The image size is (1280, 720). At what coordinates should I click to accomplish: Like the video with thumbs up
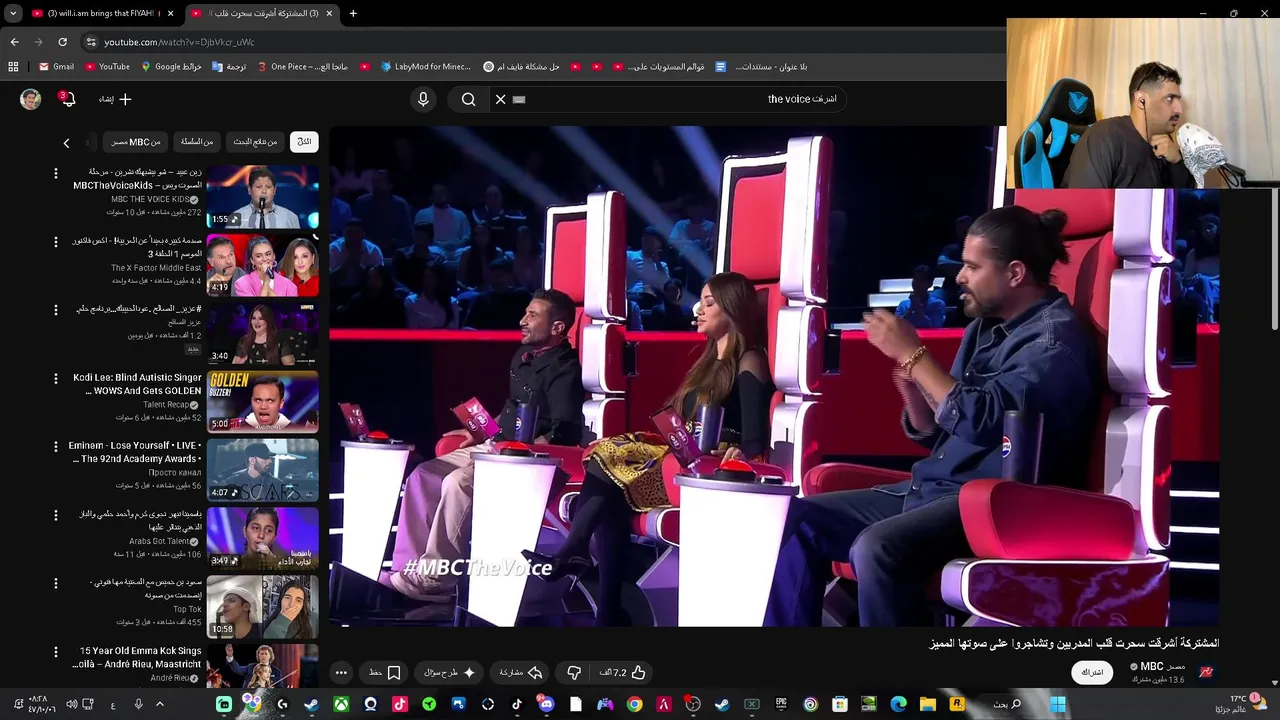(624, 673)
